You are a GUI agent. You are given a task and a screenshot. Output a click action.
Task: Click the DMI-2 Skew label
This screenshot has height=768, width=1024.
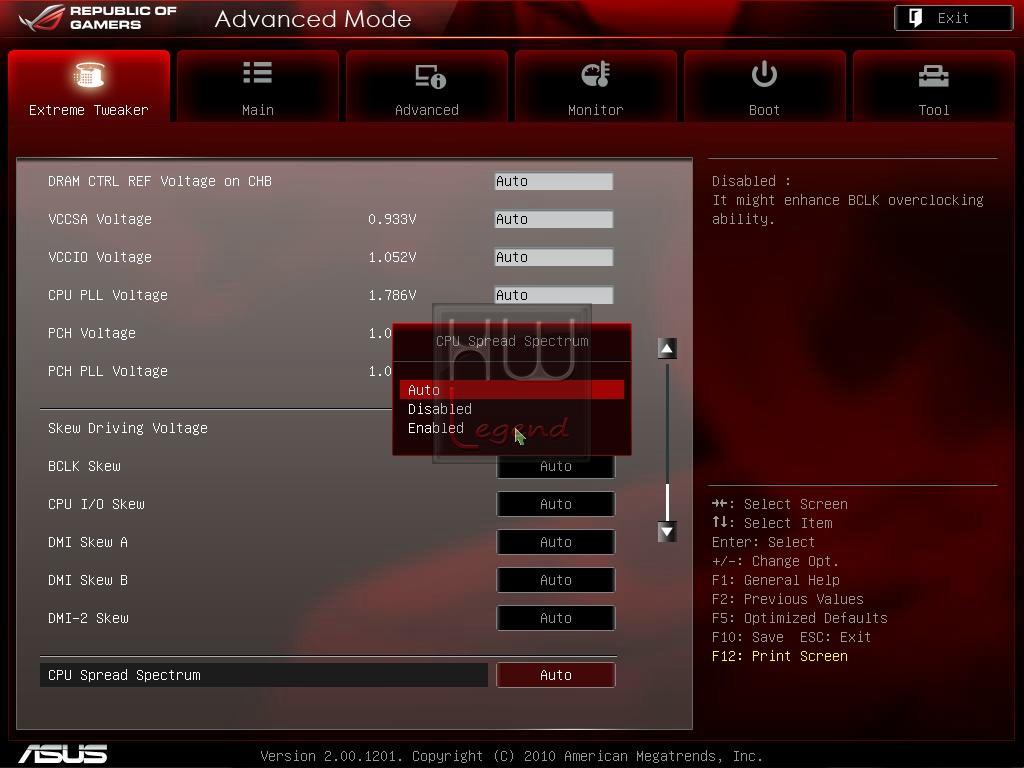click(x=88, y=618)
